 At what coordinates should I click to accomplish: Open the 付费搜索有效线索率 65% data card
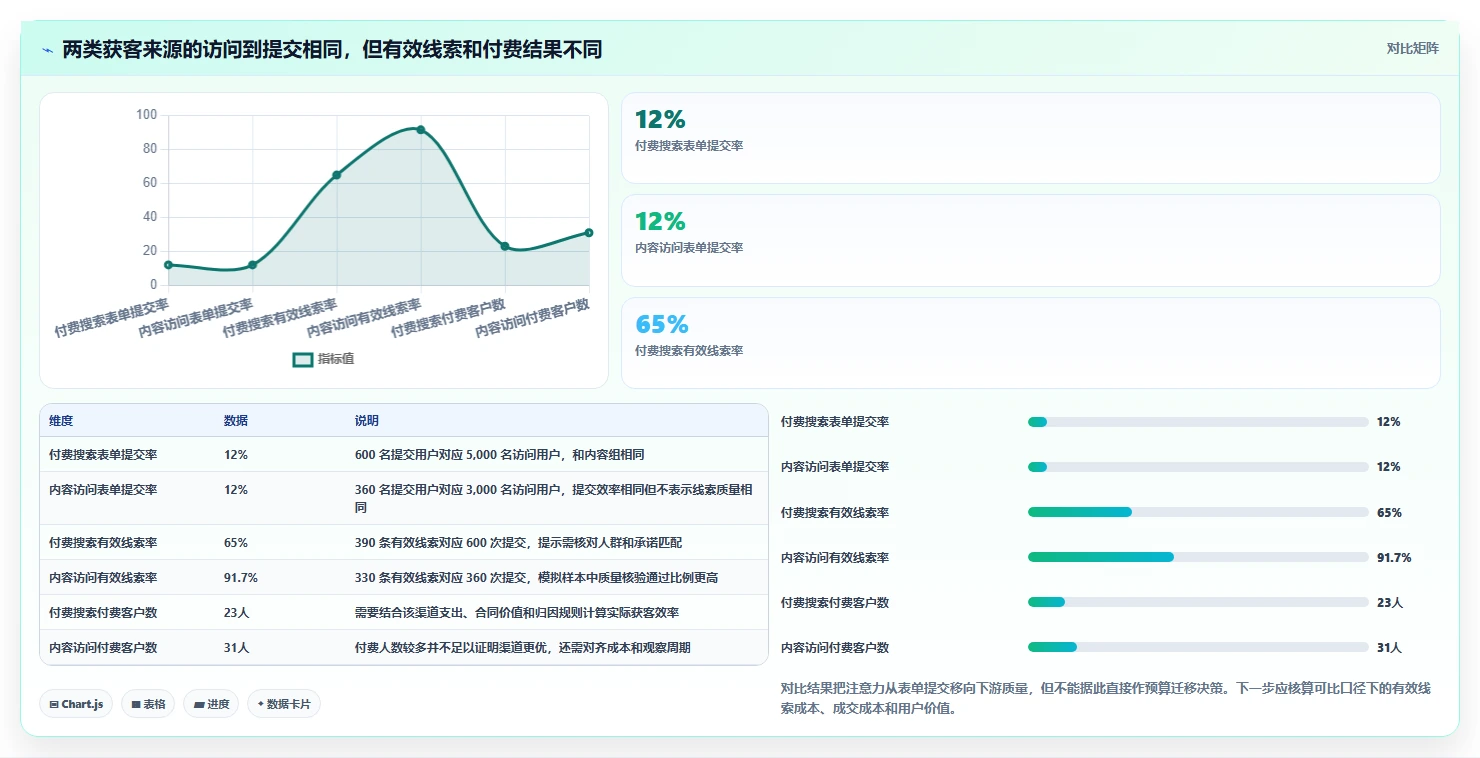pyautogui.click(x=1031, y=343)
